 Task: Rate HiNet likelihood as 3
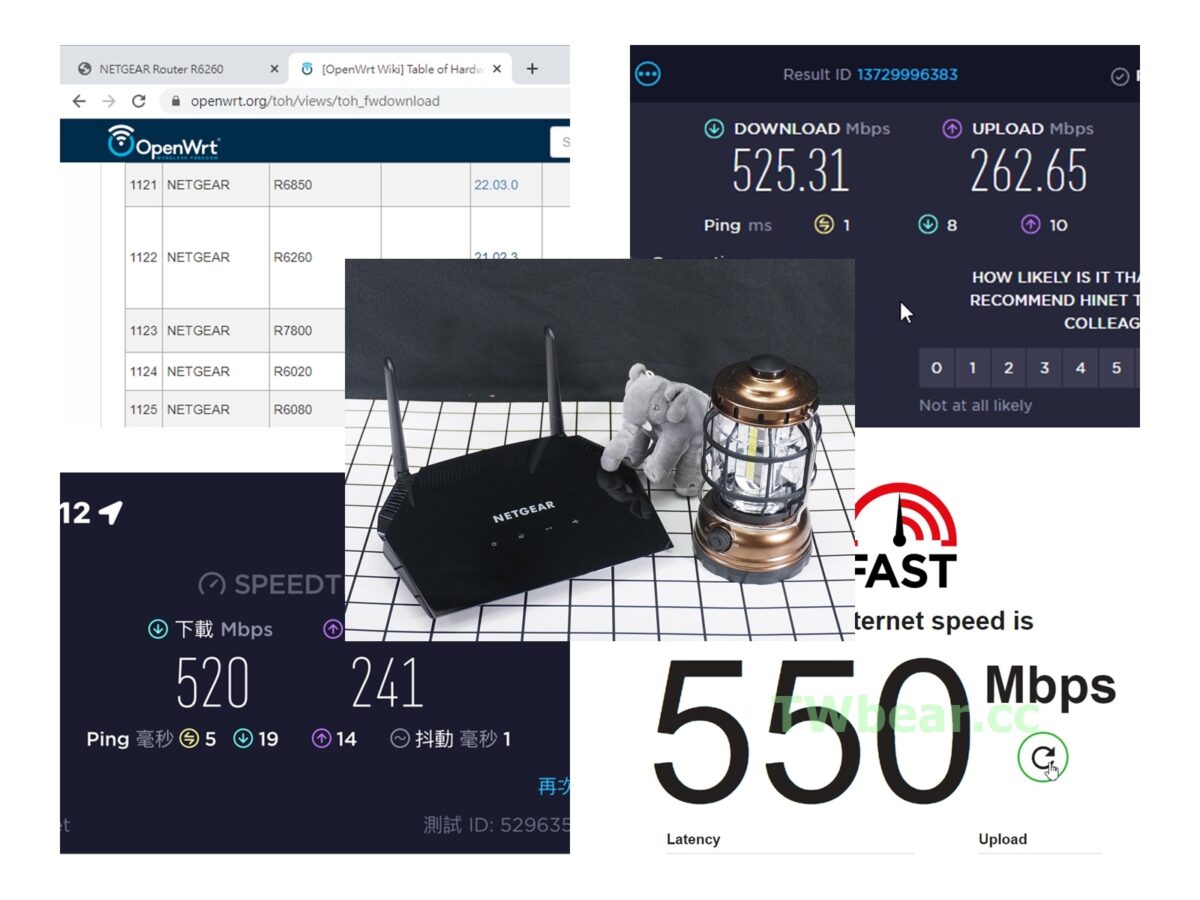(x=1044, y=368)
